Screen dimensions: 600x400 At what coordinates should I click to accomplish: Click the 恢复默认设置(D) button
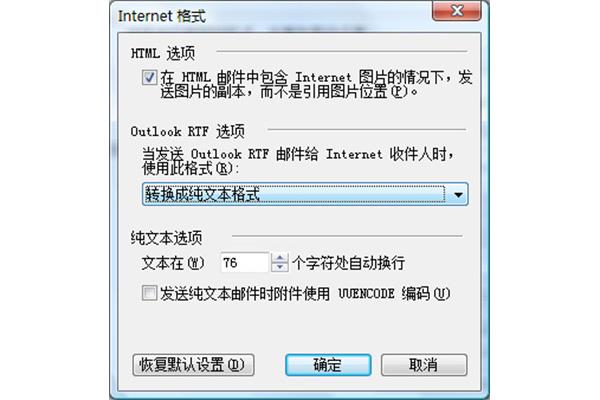point(193,365)
